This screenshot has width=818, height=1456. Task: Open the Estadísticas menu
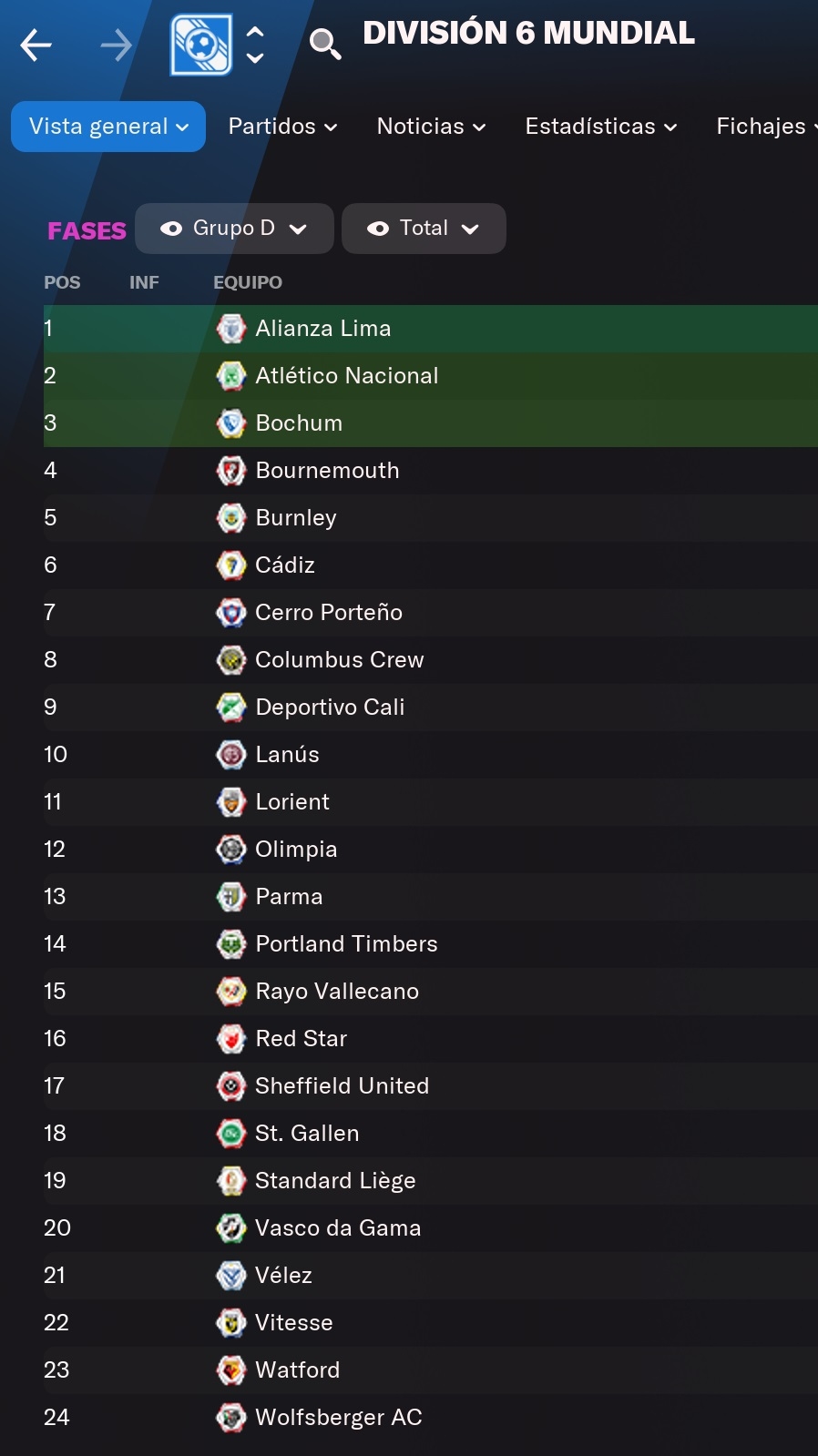(x=601, y=127)
